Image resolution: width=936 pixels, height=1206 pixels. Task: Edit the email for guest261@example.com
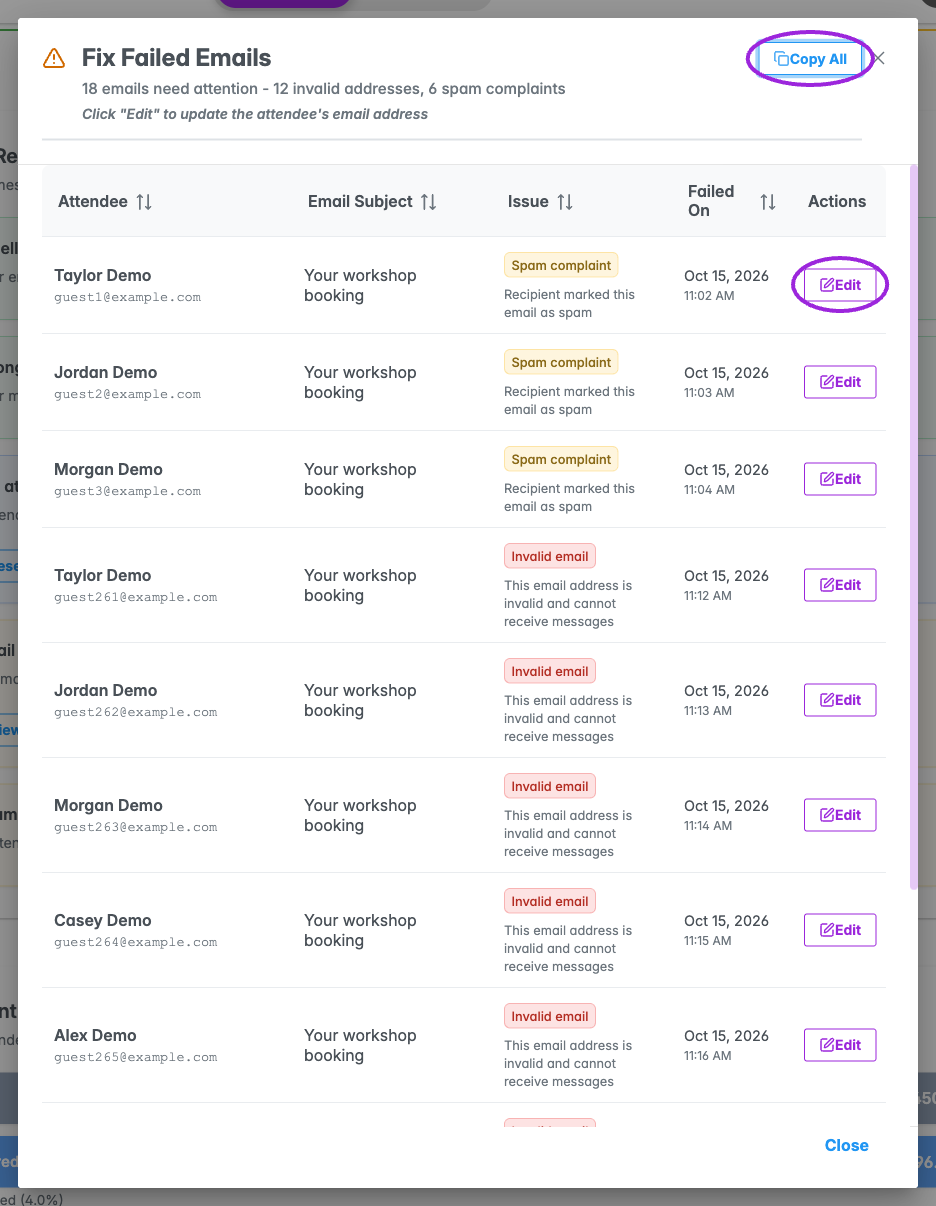840,585
